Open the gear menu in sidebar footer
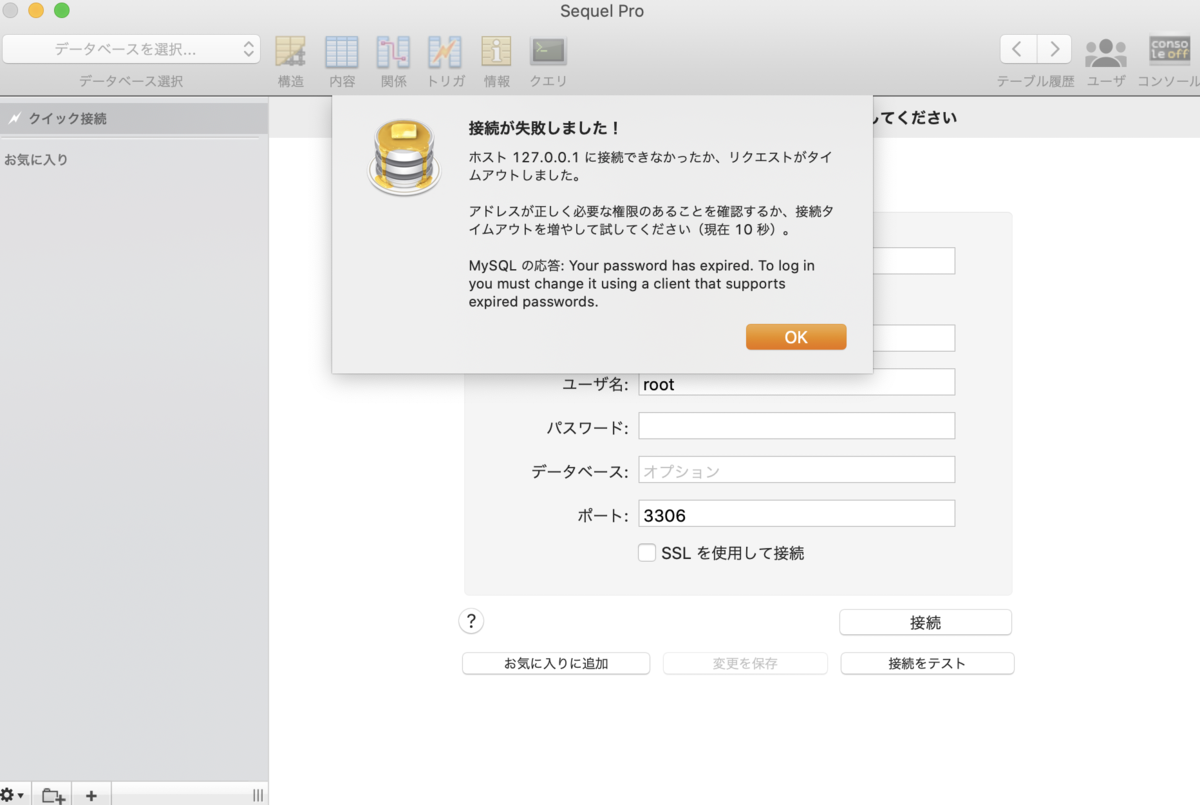1200x805 pixels. pos(12,795)
